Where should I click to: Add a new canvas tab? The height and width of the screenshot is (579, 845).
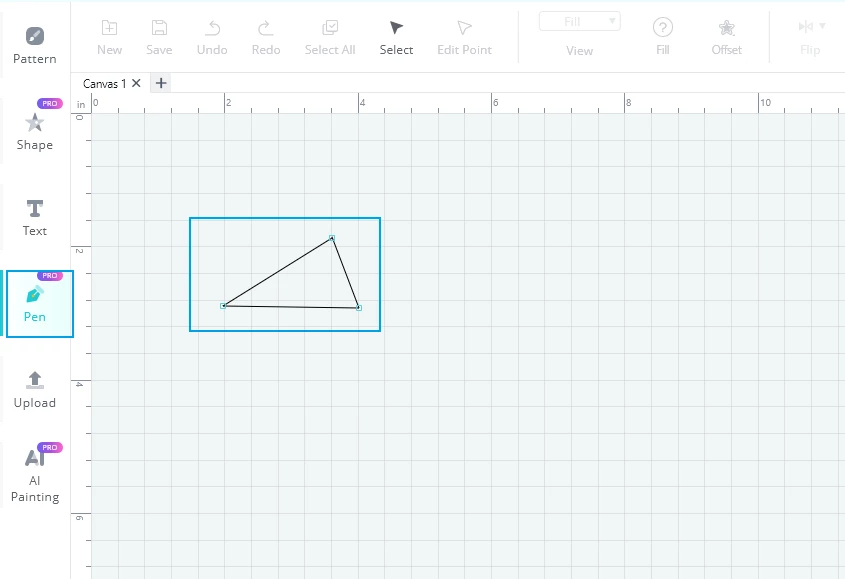pyautogui.click(x=161, y=83)
